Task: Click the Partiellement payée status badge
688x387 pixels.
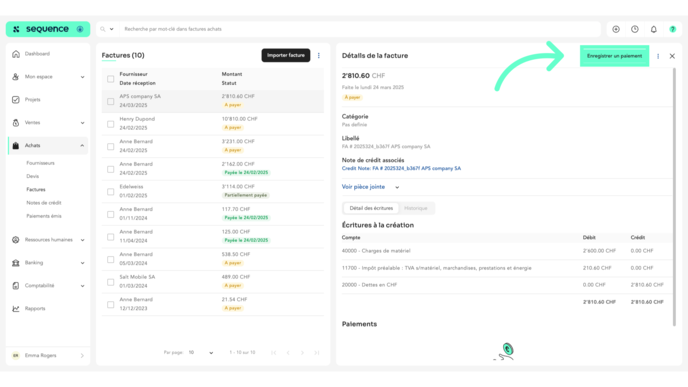Action: (246, 195)
